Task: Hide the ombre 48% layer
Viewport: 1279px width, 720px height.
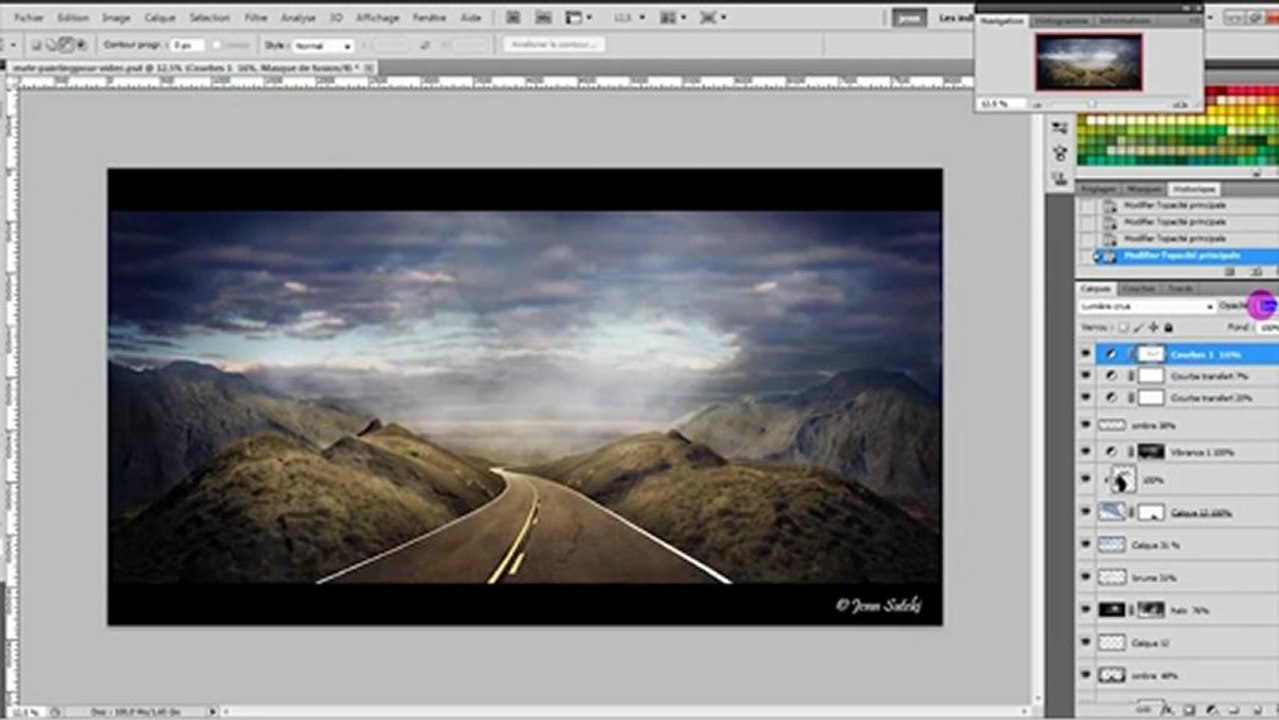Action: coord(1087,675)
